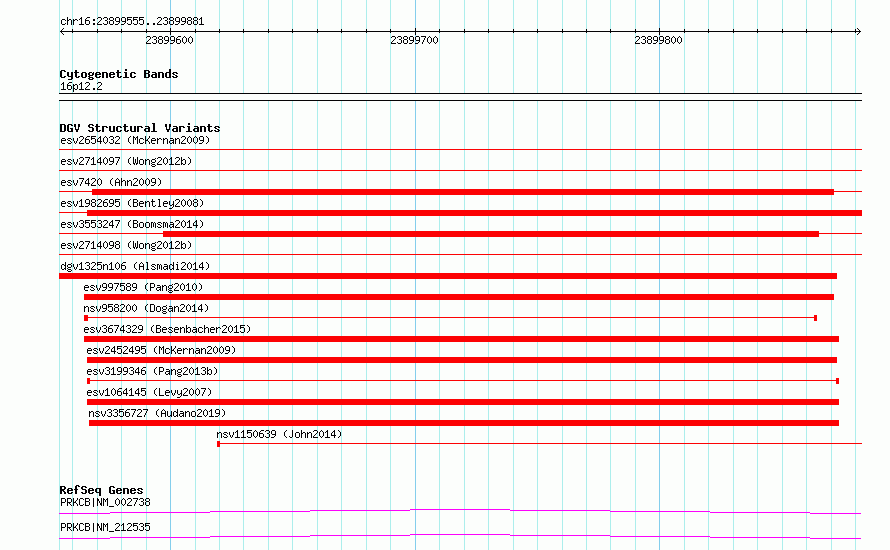Open the esv1982695 (Bentley2008) variant label
890x550 pixels.
(132, 203)
